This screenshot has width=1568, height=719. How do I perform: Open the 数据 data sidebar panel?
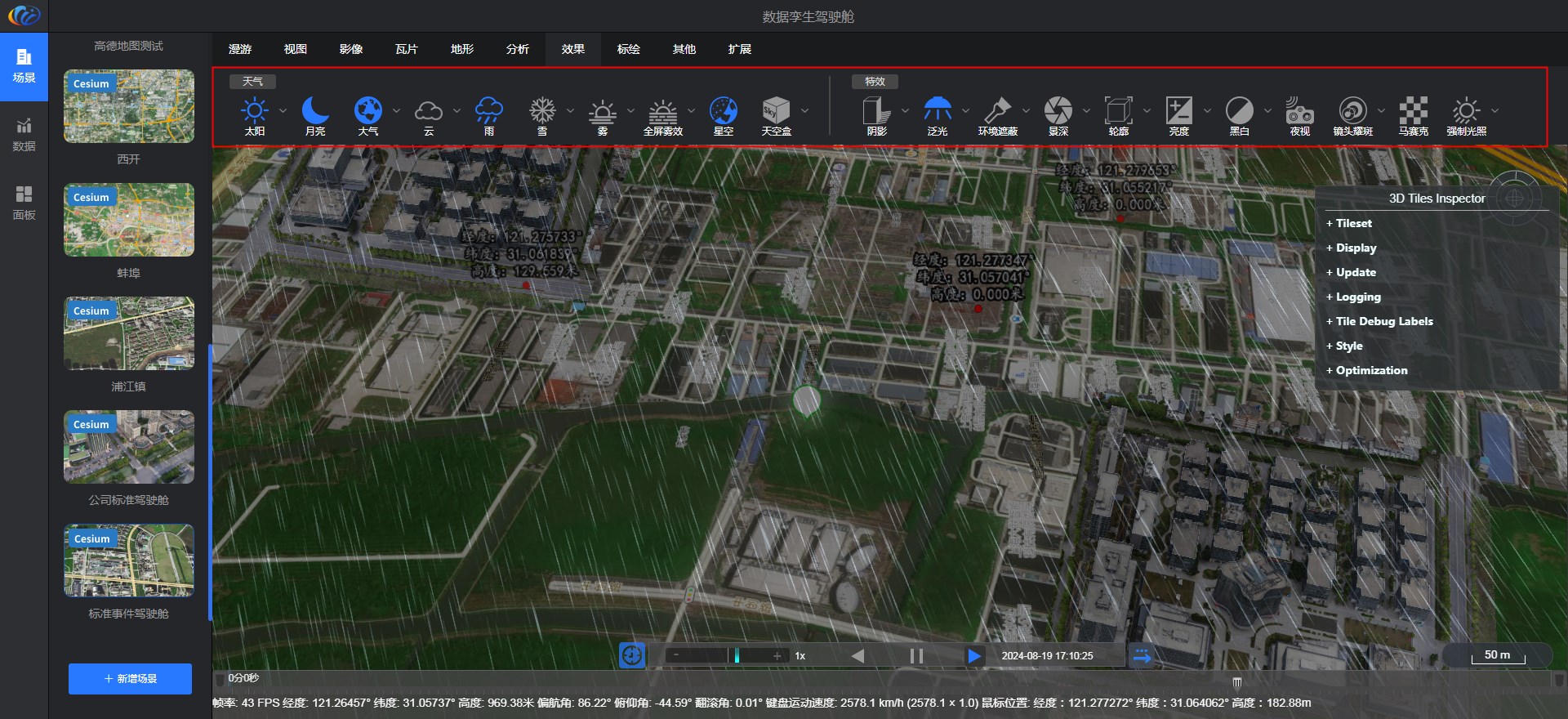pyautogui.click(x=24, y=135)
